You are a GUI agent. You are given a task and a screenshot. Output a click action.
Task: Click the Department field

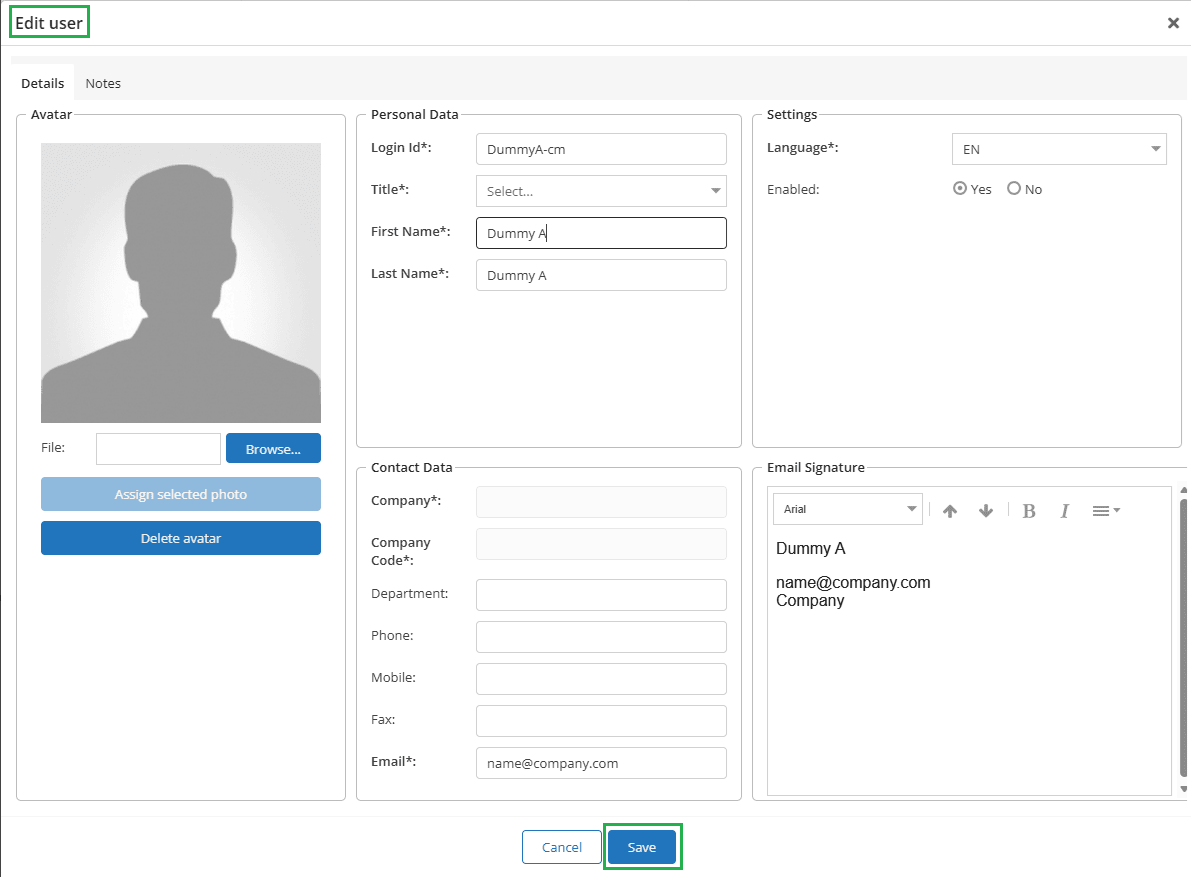click(x=602, y=595)
